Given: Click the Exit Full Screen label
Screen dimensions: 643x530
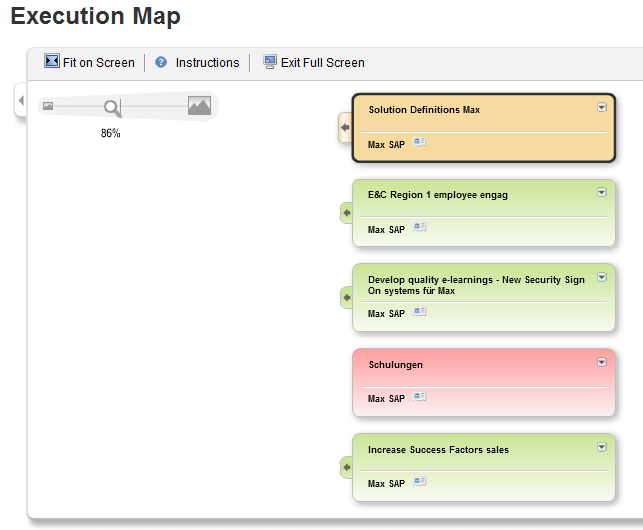Looking at the screenshot, I should (x=322, y=63).
